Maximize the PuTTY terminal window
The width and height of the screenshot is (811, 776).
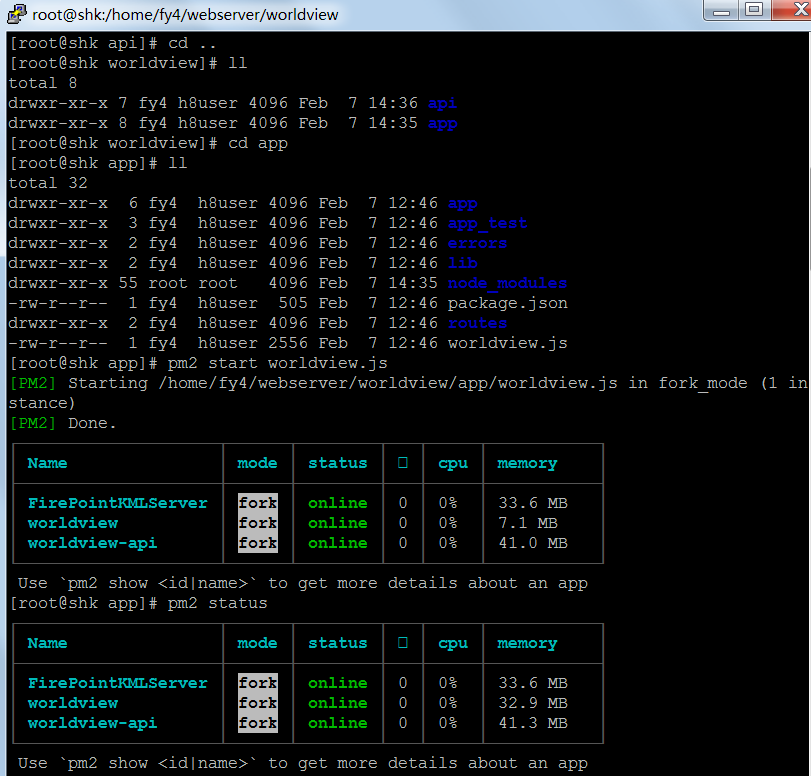tap(754, 10)
